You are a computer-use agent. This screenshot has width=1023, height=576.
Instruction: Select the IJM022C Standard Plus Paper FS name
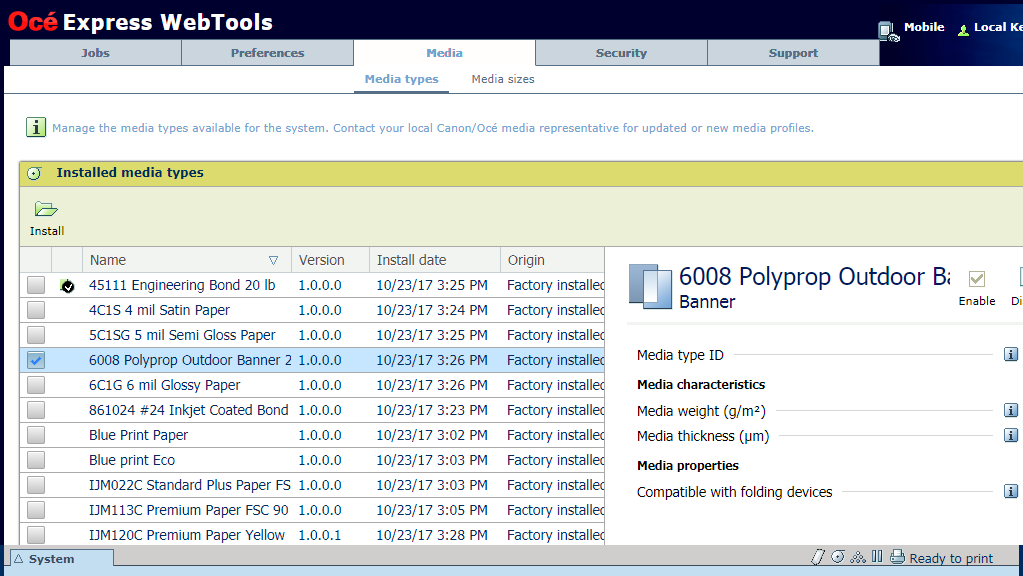pos(190,485)
